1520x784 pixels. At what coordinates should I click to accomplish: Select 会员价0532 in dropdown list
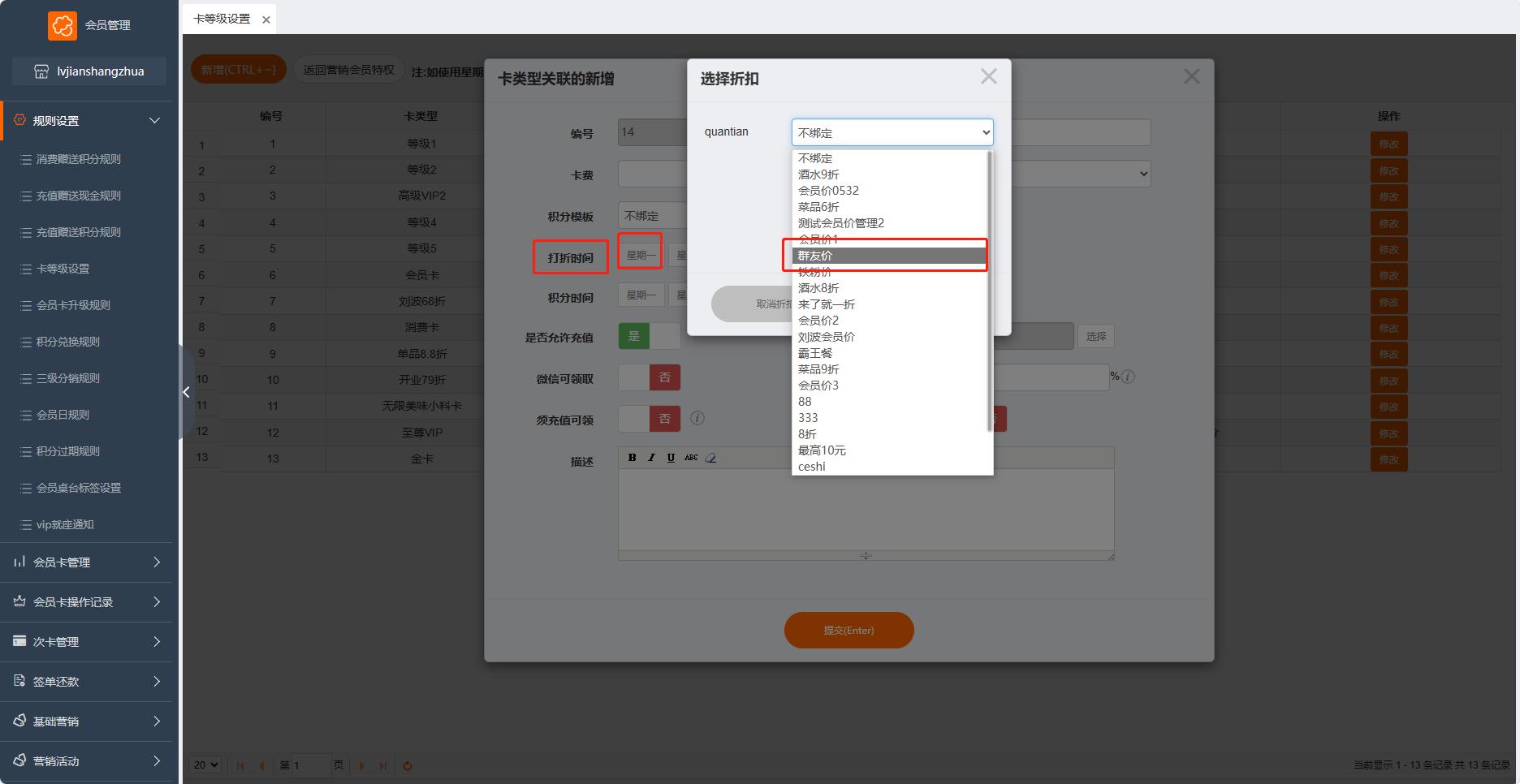pos(890,191)
